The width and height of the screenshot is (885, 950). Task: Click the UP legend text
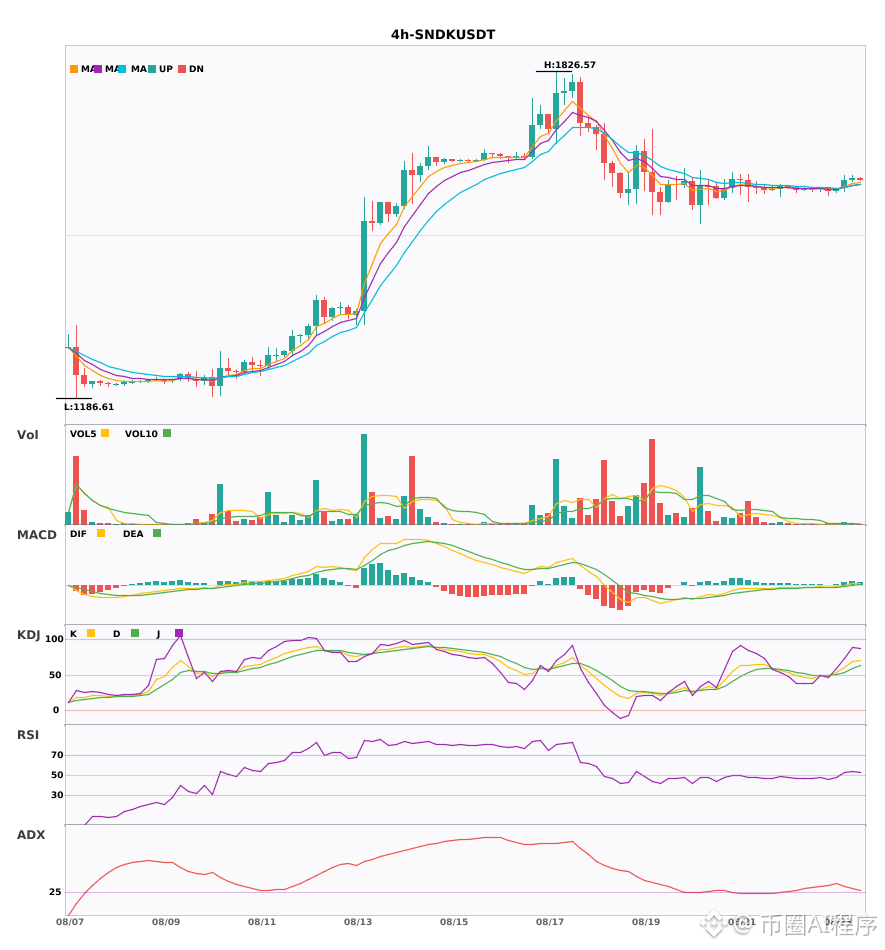(166, 69)
